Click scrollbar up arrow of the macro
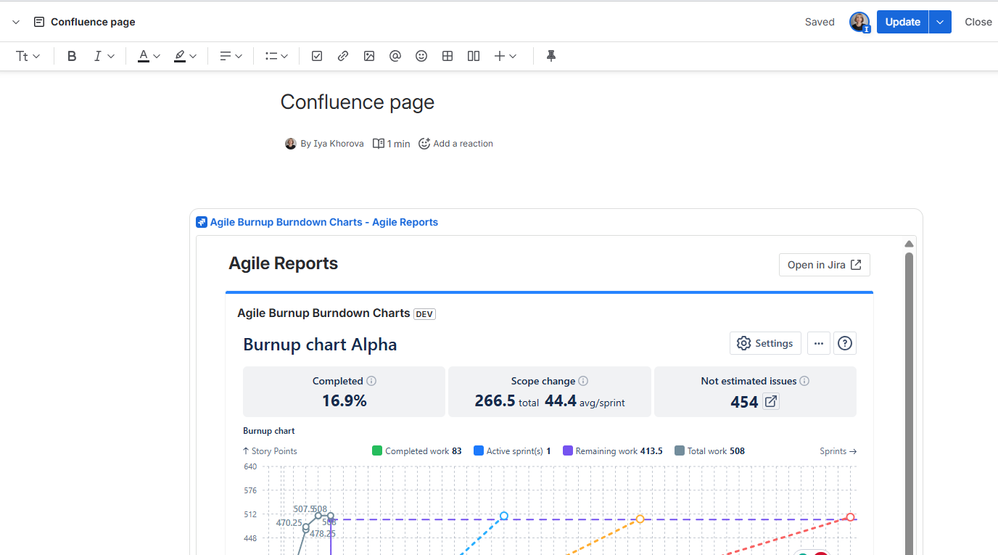Image resolution: width=998 pixels, height=555 pixels. click(x=909, y=244)
